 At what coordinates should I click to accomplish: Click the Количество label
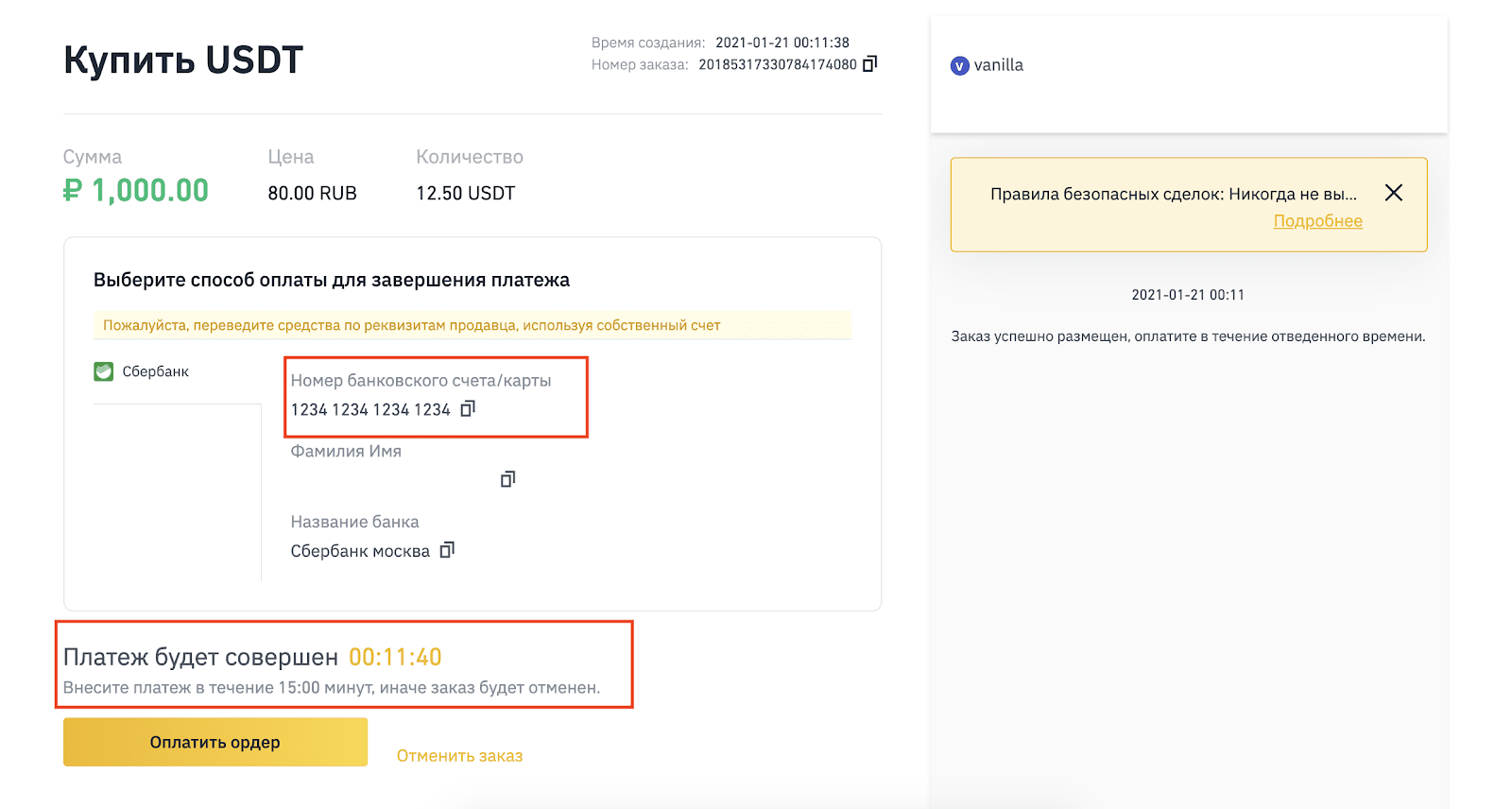click(470, 157)
